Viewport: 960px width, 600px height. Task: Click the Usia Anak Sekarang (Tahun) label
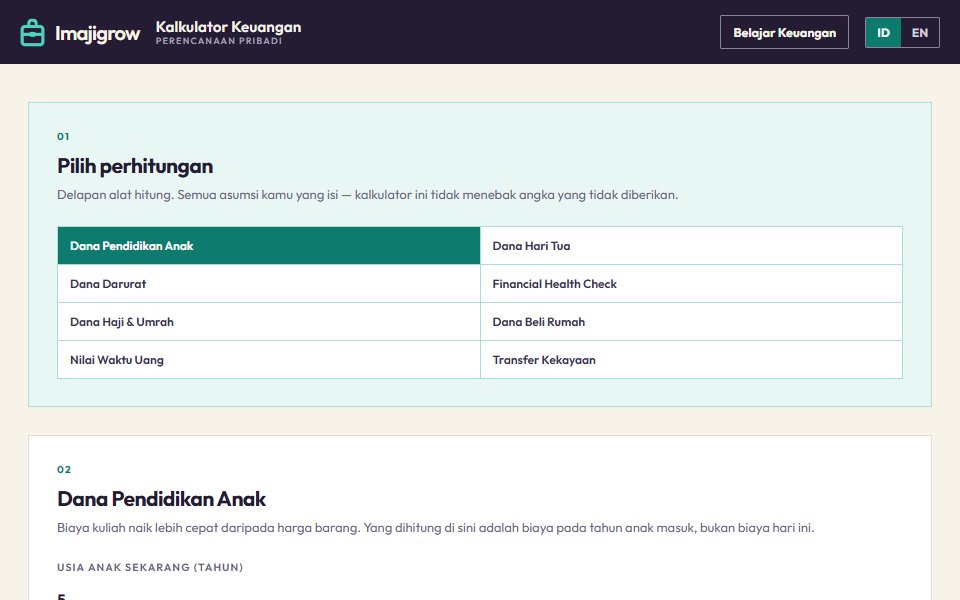pos(150,567)
